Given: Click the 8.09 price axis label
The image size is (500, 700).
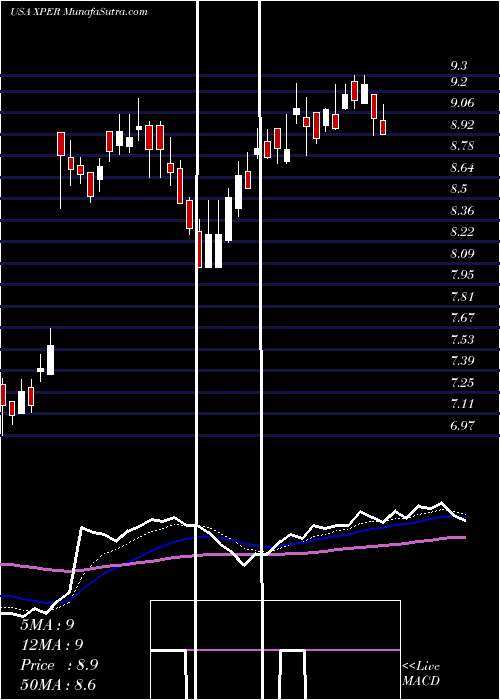Looking at the screenshot, I should 462,254.
